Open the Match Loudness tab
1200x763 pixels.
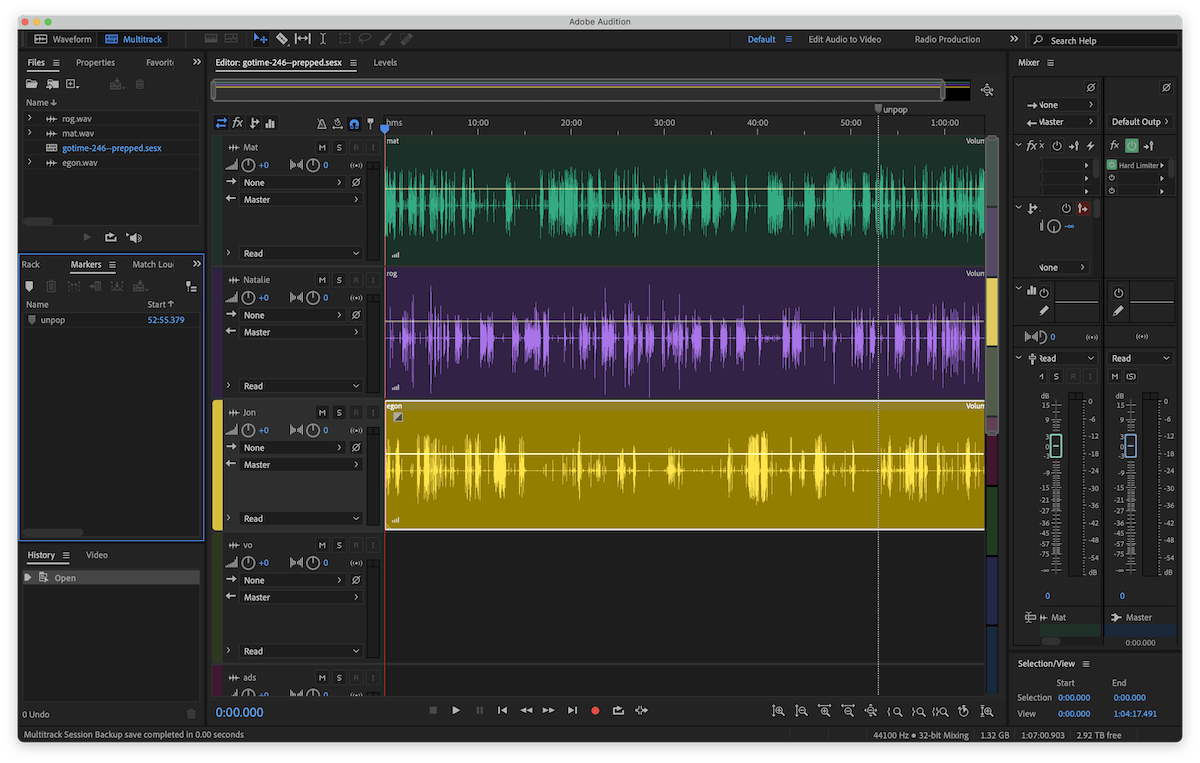tap(153, 264)
